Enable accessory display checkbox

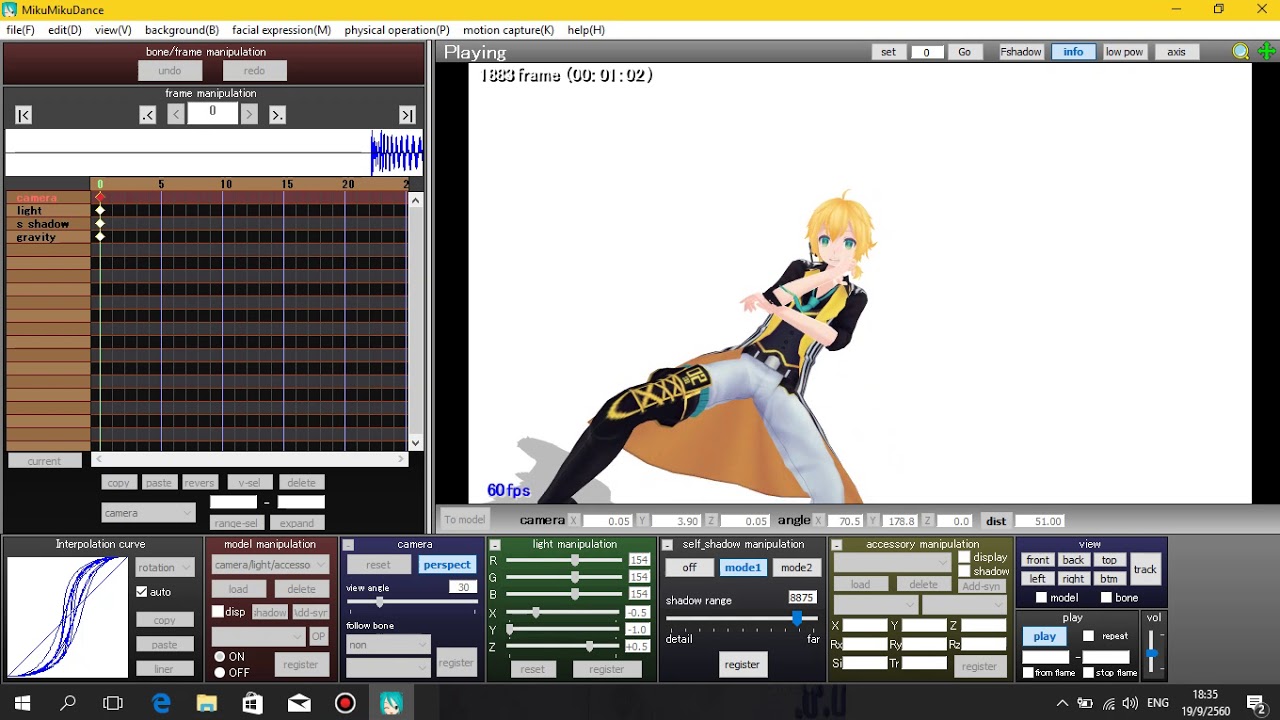[964, 557]
